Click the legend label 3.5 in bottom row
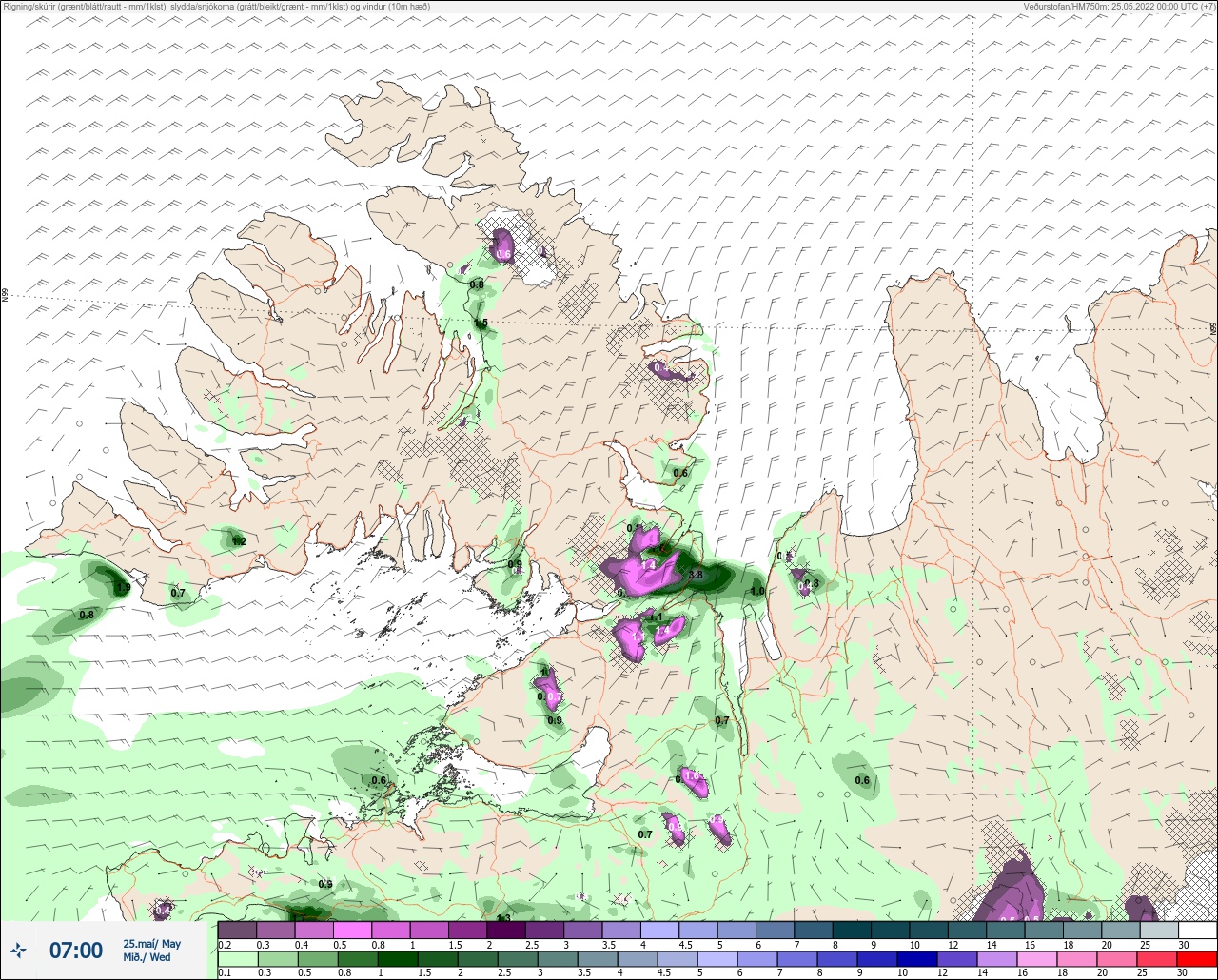 point(582,972)
